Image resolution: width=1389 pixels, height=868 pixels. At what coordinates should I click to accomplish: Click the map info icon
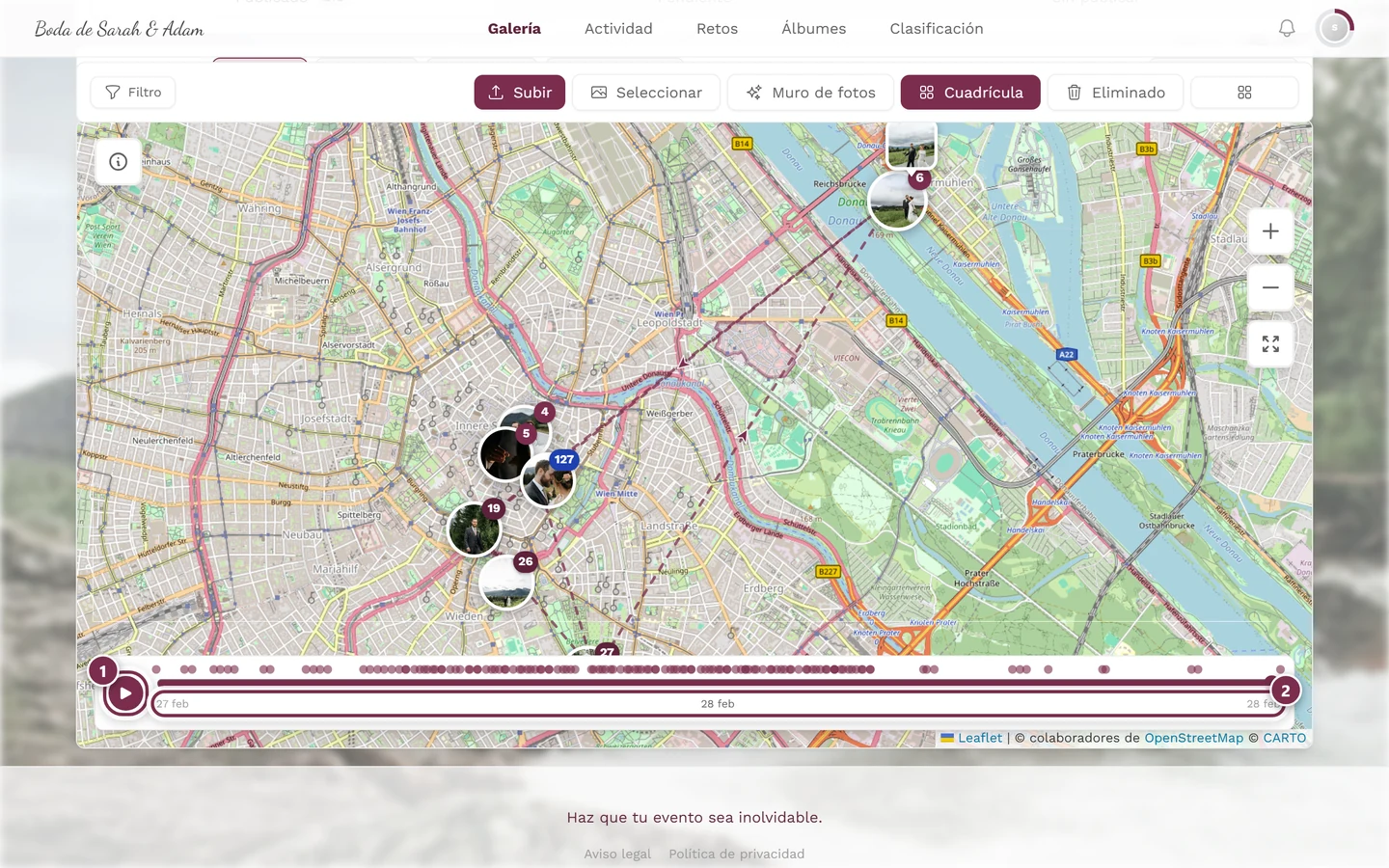[119, 162]
